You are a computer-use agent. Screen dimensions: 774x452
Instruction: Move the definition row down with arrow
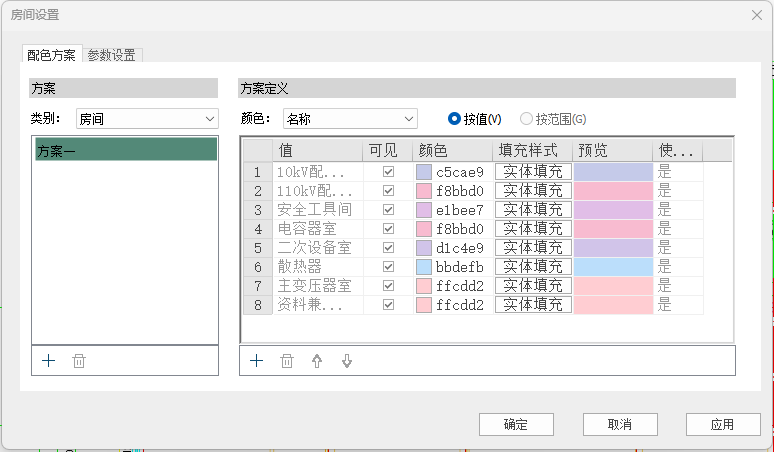coord(347,361)
